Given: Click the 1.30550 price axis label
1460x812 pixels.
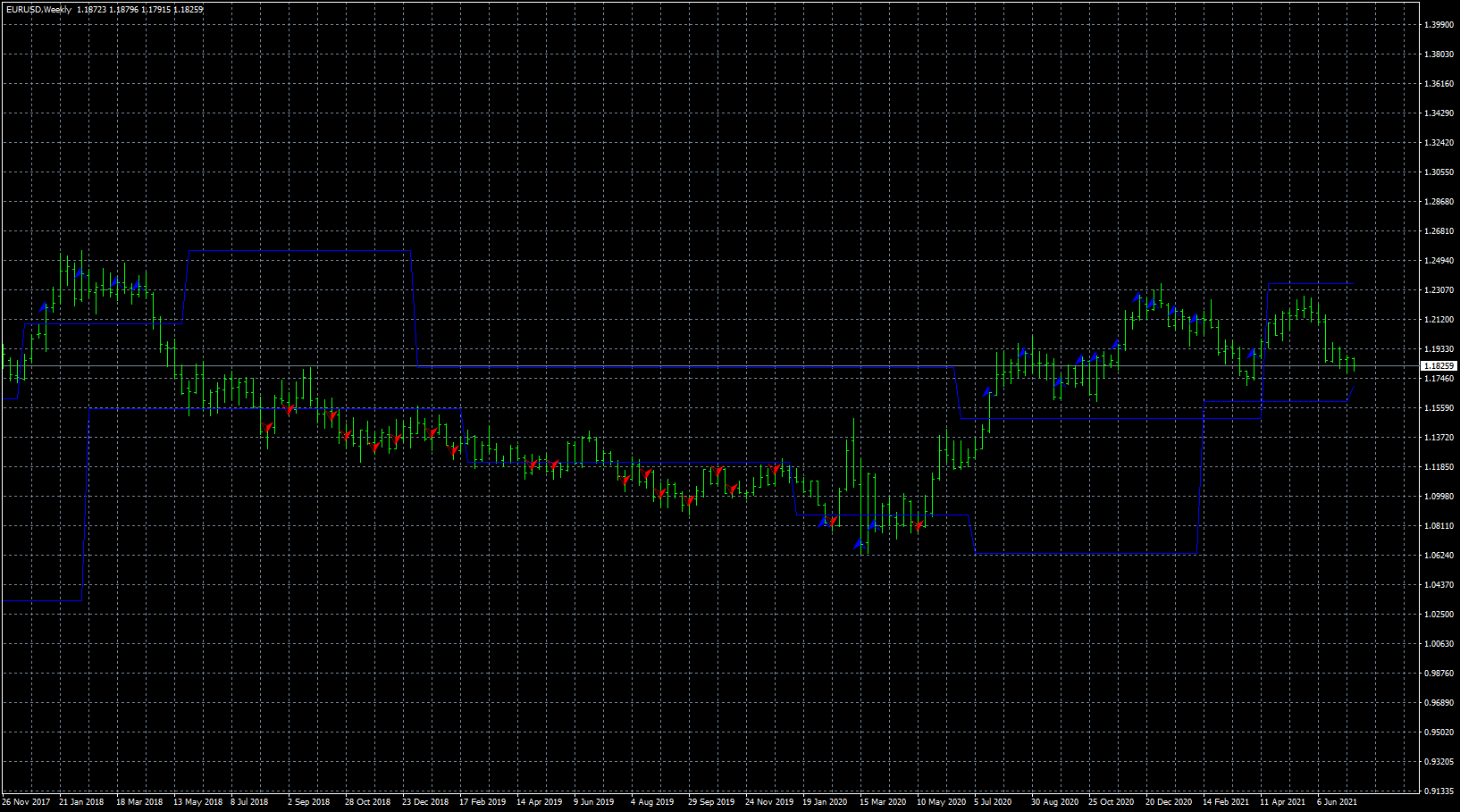Looking at the screenshot, I should tap(1439, 172).
